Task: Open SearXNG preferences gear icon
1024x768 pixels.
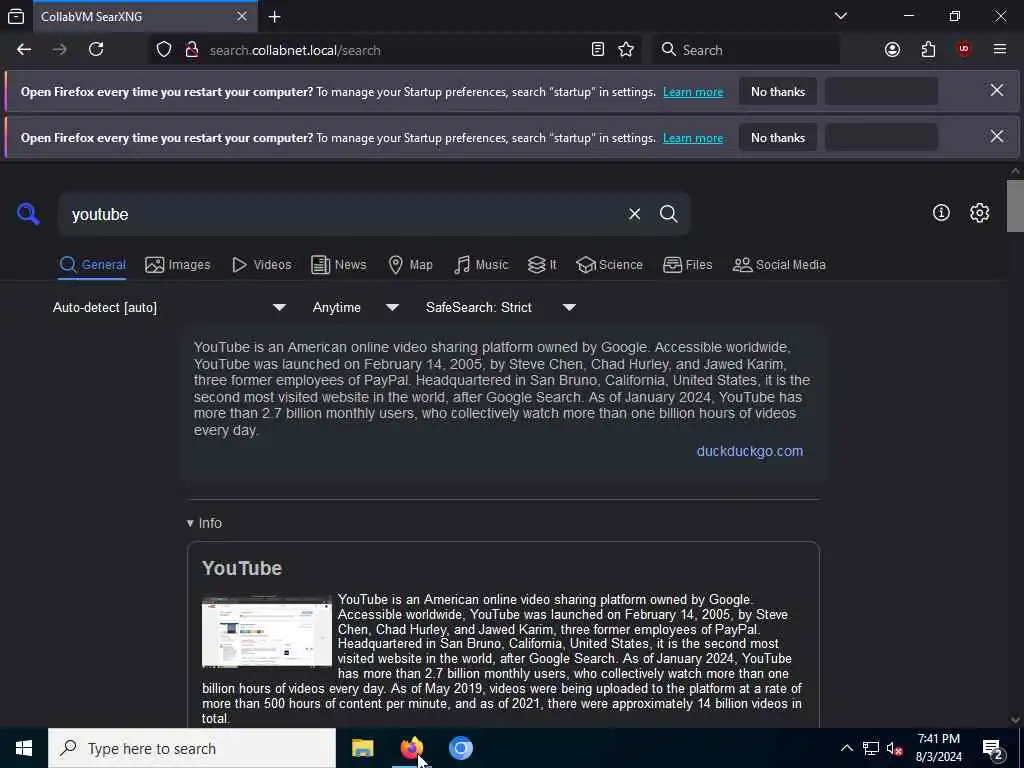Action: [979, 212]
